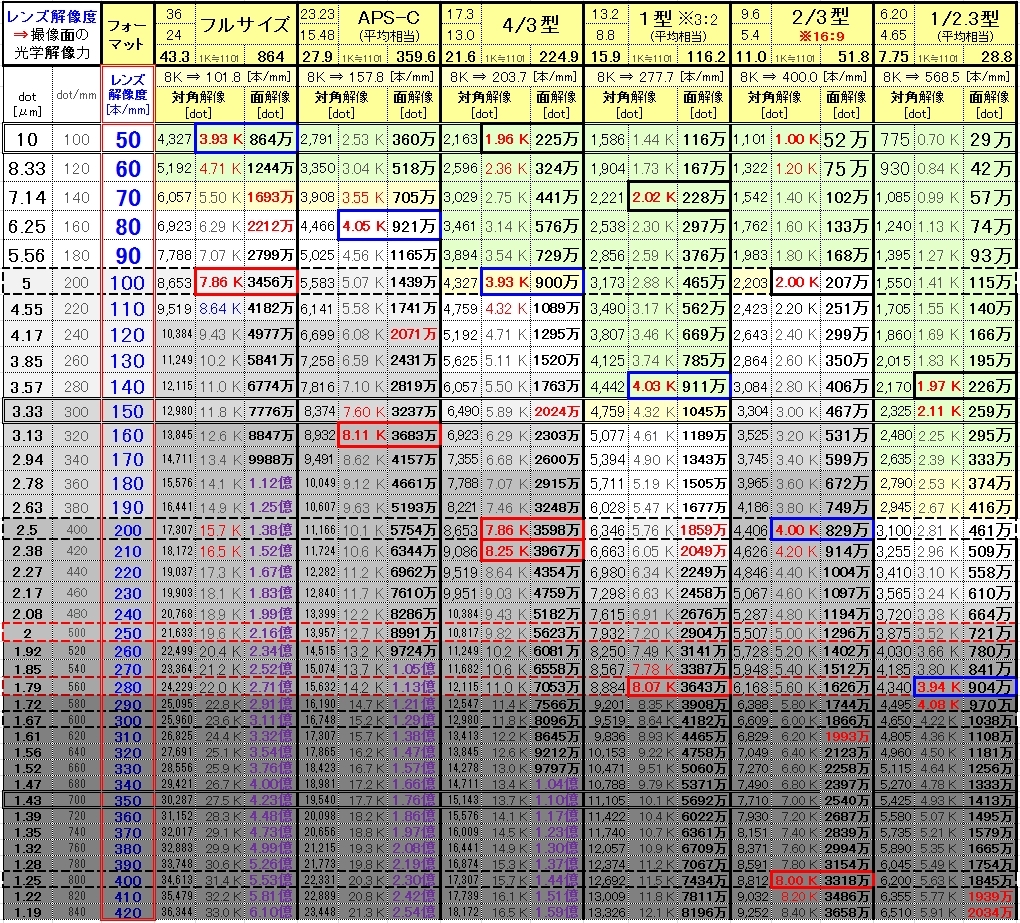
Task: Click the red 8.00 K cell
Action: click(796, 881)
